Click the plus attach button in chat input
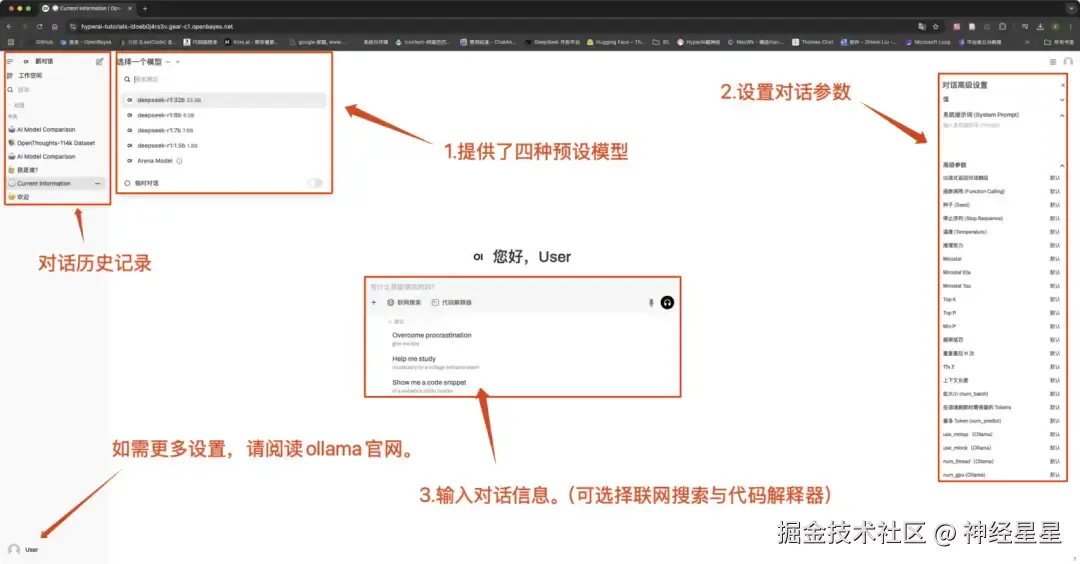Screen dimensions: 1080x564 pos(374,302)
